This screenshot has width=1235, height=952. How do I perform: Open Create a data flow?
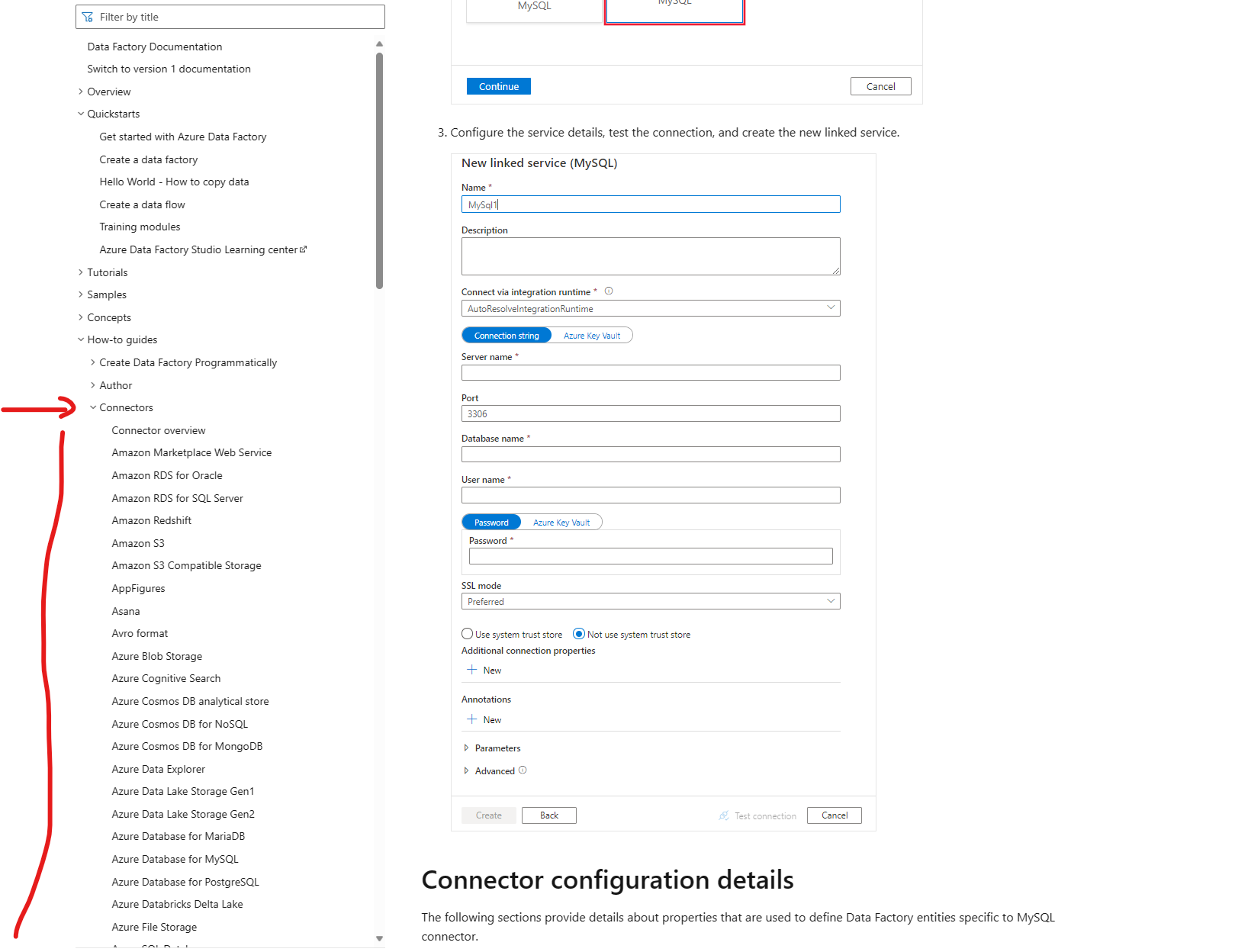pyautogui.click(x=142, y=204)
